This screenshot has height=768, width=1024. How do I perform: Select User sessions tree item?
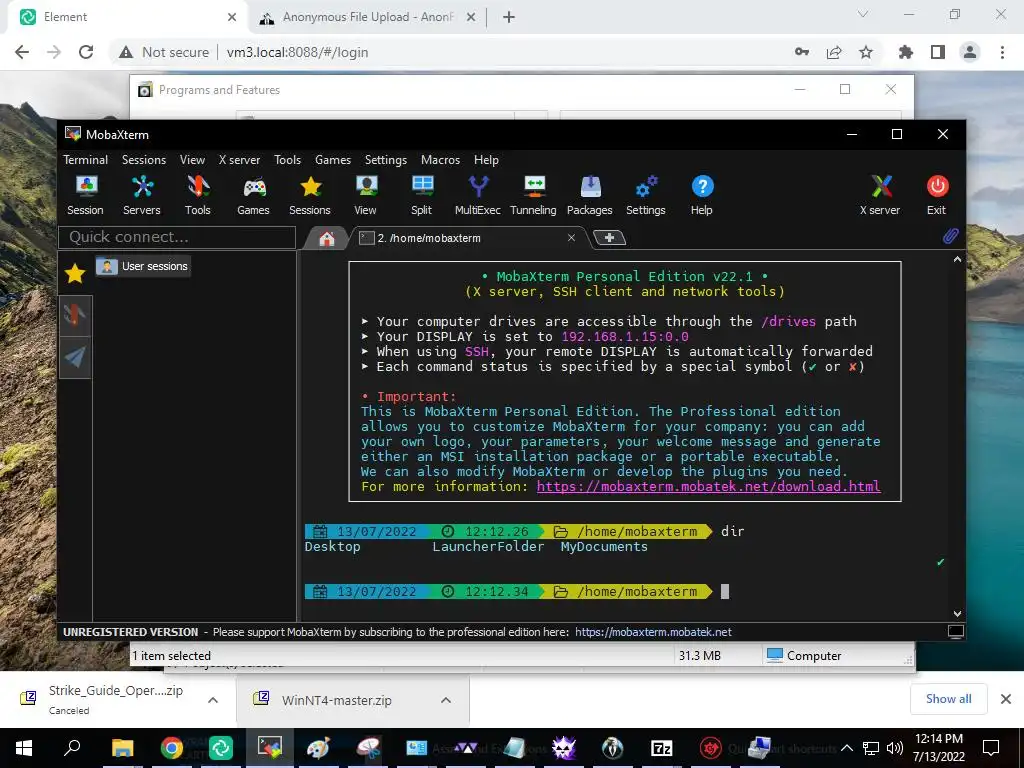(143, 266)
